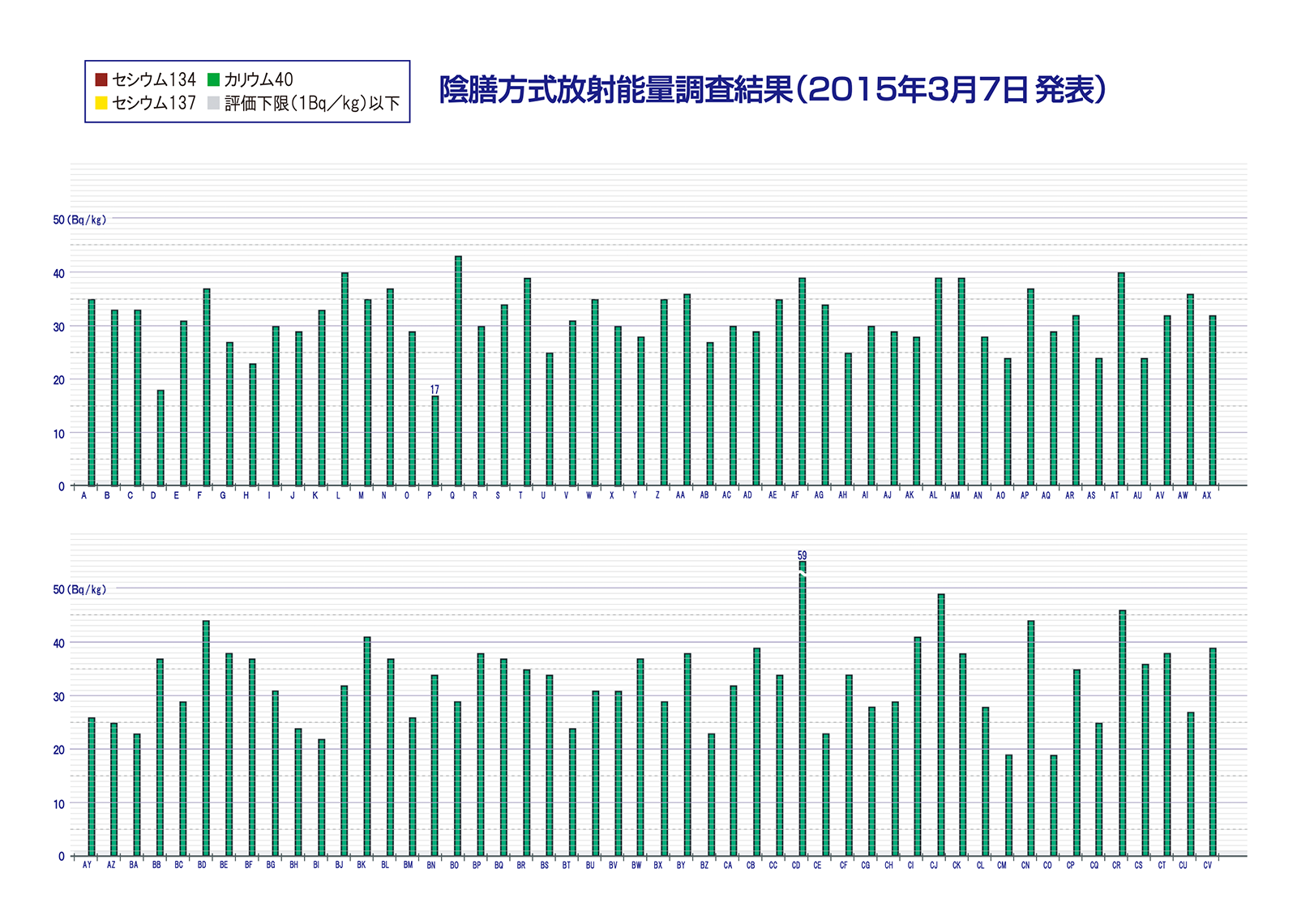Click the x-axis label AF
Image resolution: width=1297 pixels, height=924 pixels.
795,495
